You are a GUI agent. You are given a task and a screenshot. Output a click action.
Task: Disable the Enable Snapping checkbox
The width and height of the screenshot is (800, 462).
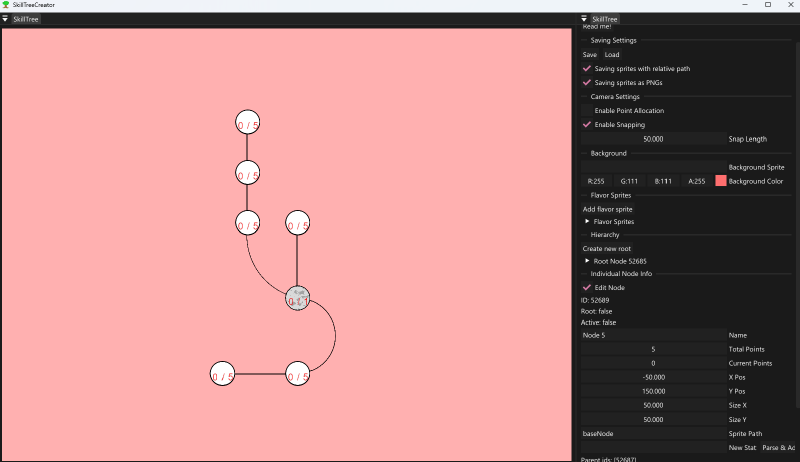coord(587,125)
